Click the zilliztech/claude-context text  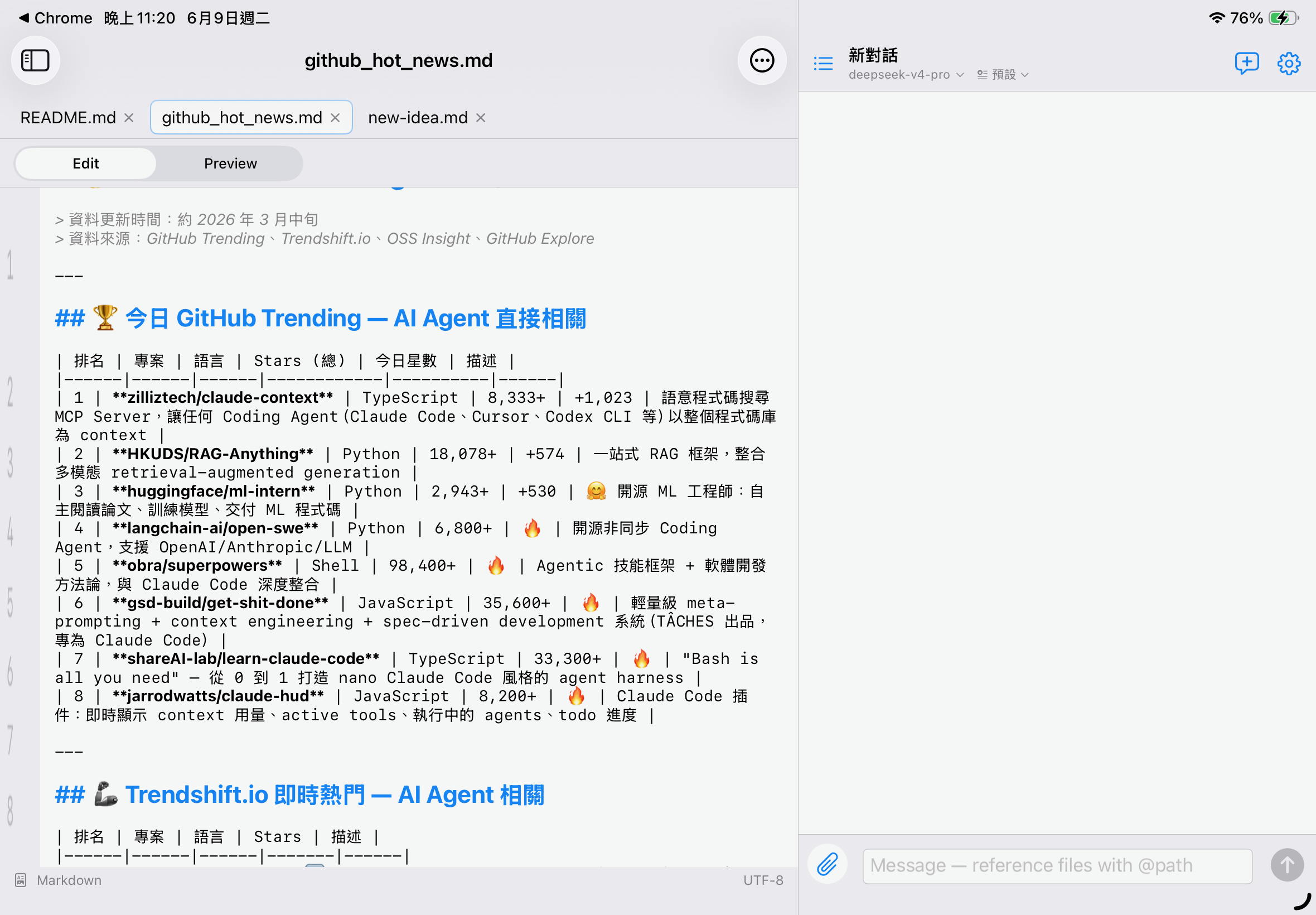click(x=223, y=397)
